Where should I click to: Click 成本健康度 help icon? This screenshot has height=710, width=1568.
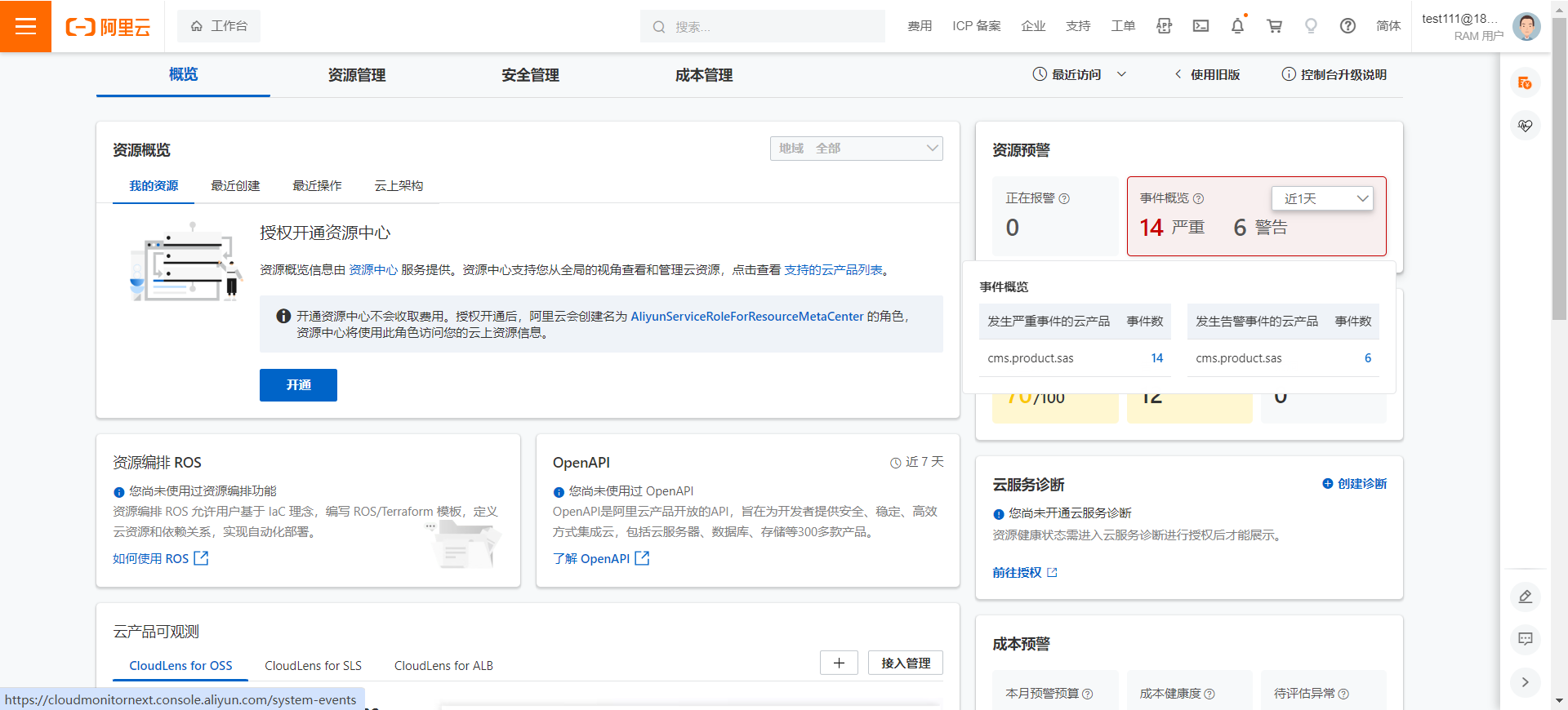1209,694
